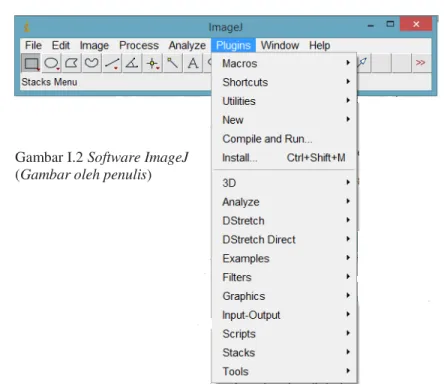Select the Text tool
444x390 pixels.
click(x=193, y=63)
